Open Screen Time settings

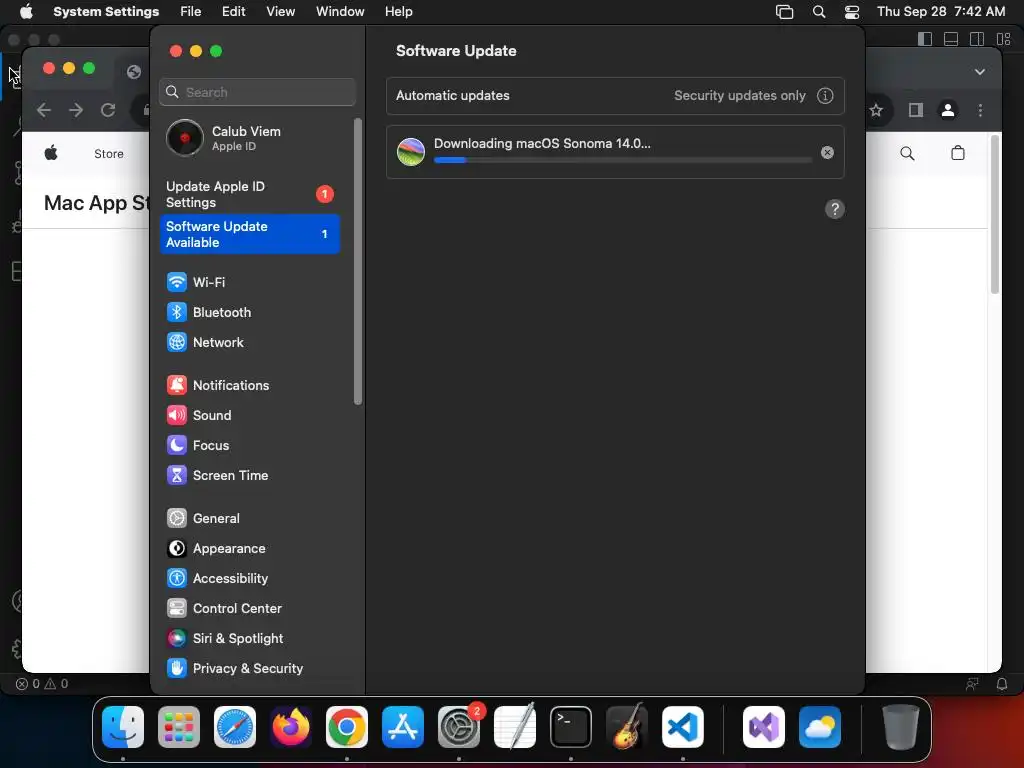249,475
